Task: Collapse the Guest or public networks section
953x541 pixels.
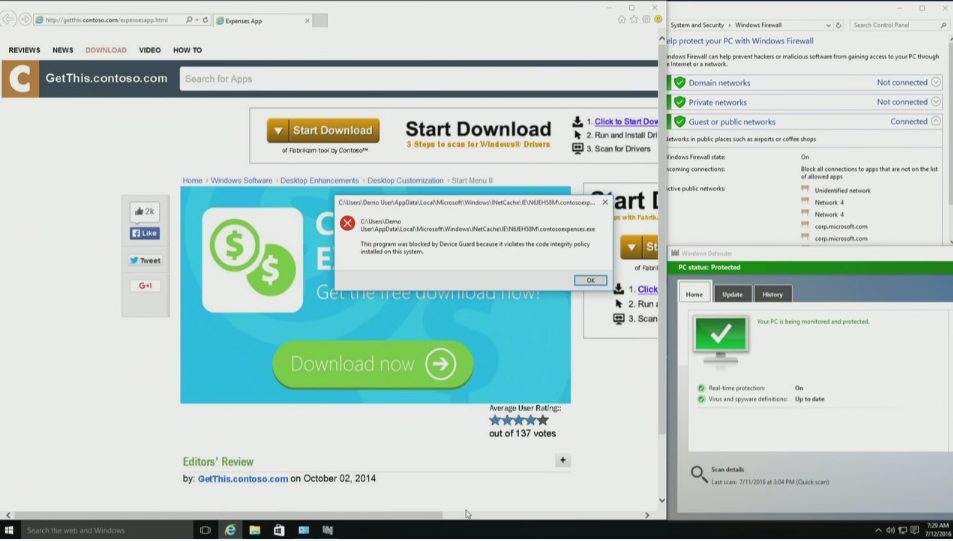Action: (936, 121)
